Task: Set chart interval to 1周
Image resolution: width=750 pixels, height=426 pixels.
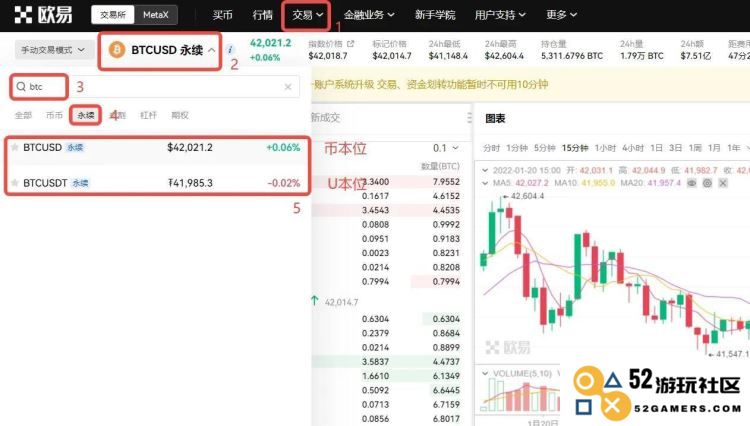Action: 695,148
